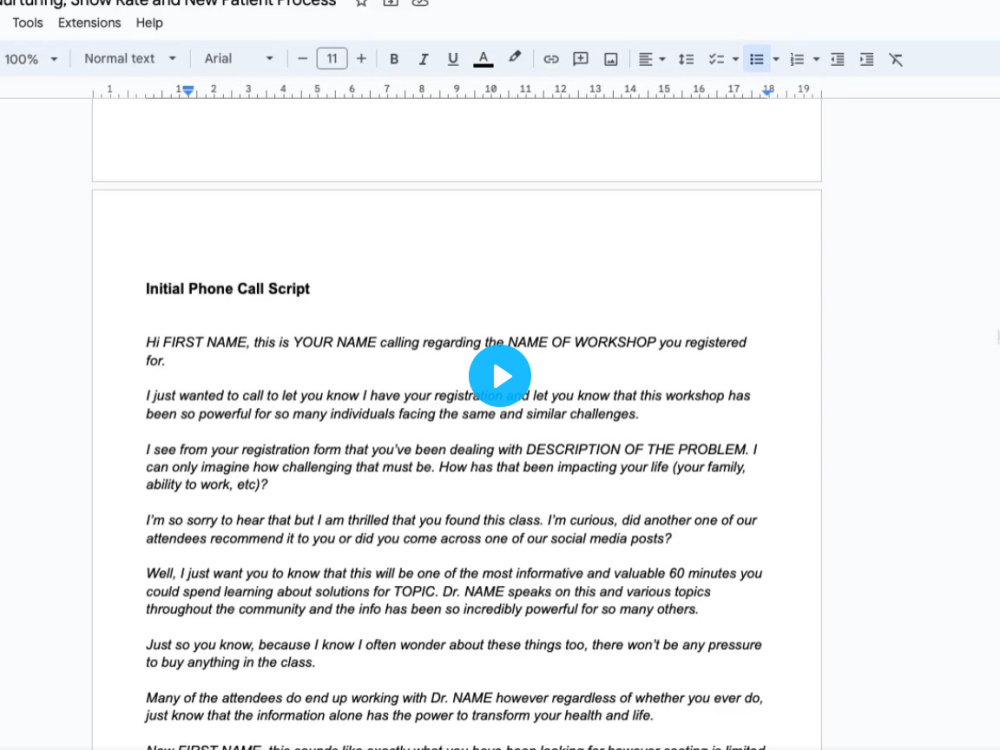Toggle italic formatting
Viewport: 1000px width, 750px height.
pos(423,59)
